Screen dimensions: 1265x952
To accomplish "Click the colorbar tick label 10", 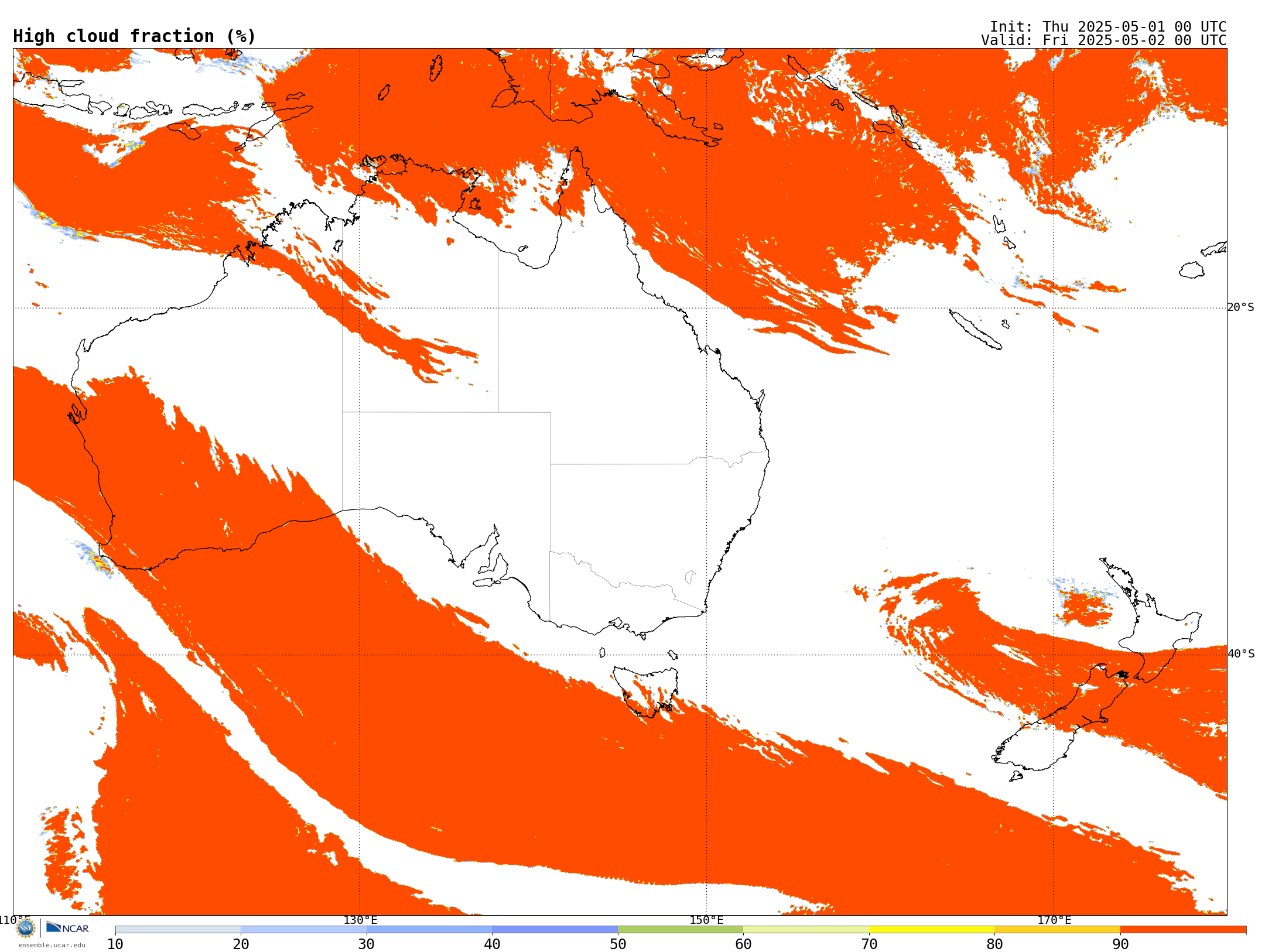I will [115, 944].
